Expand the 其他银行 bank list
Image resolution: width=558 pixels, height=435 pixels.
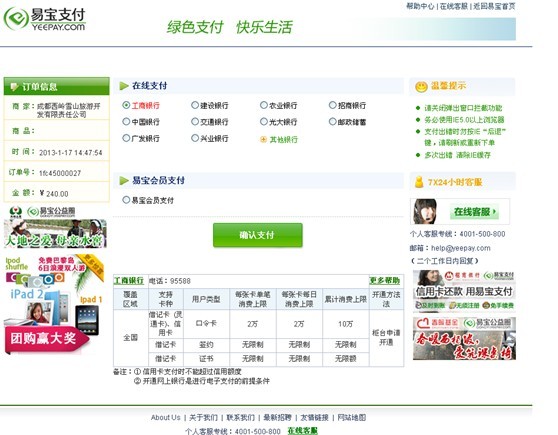[279, 140]
